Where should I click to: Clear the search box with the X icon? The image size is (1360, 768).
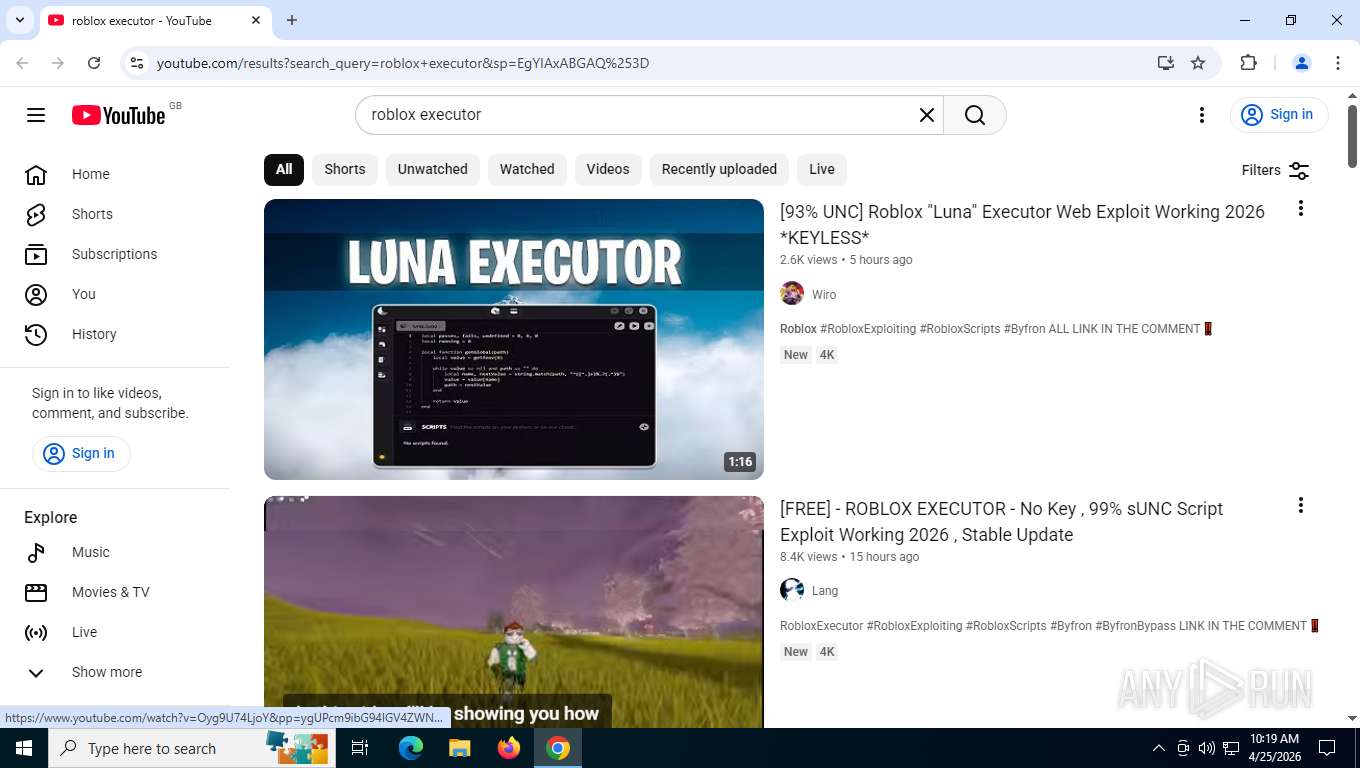click(x=927, y=115)
